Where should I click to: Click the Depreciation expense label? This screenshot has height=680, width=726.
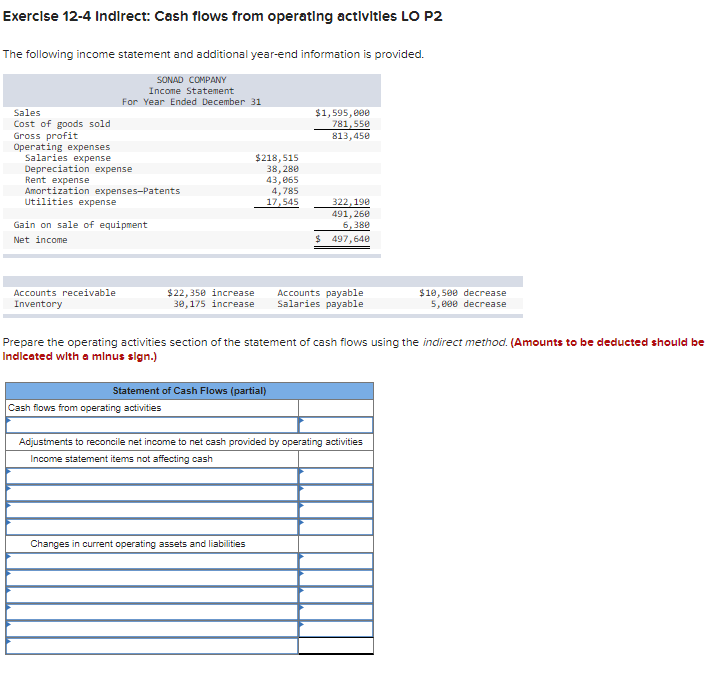click(x=78, y=169)
